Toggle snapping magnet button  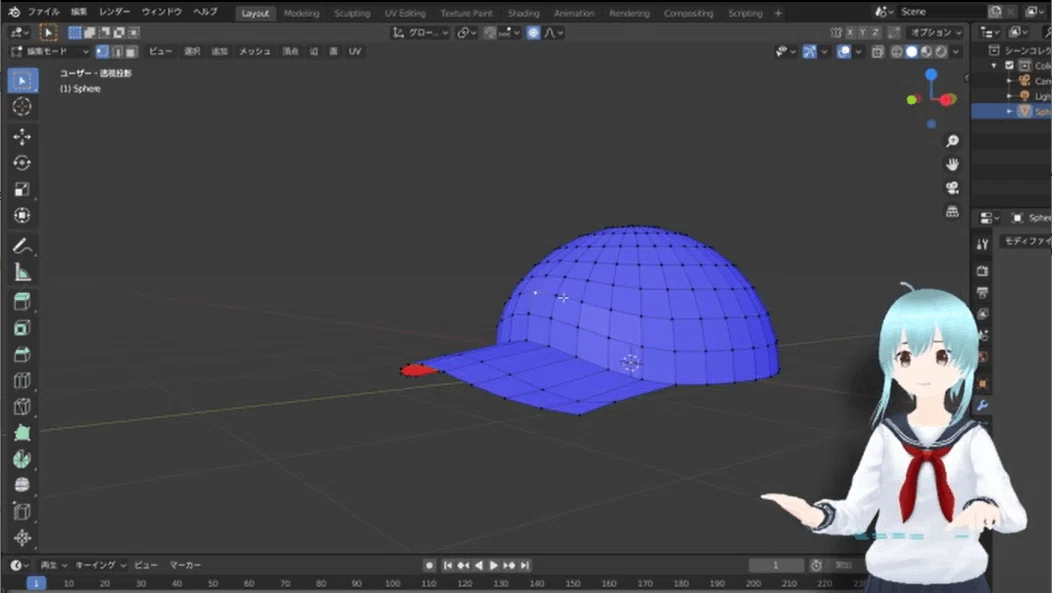pyautogui.click(x=490, y=32)
